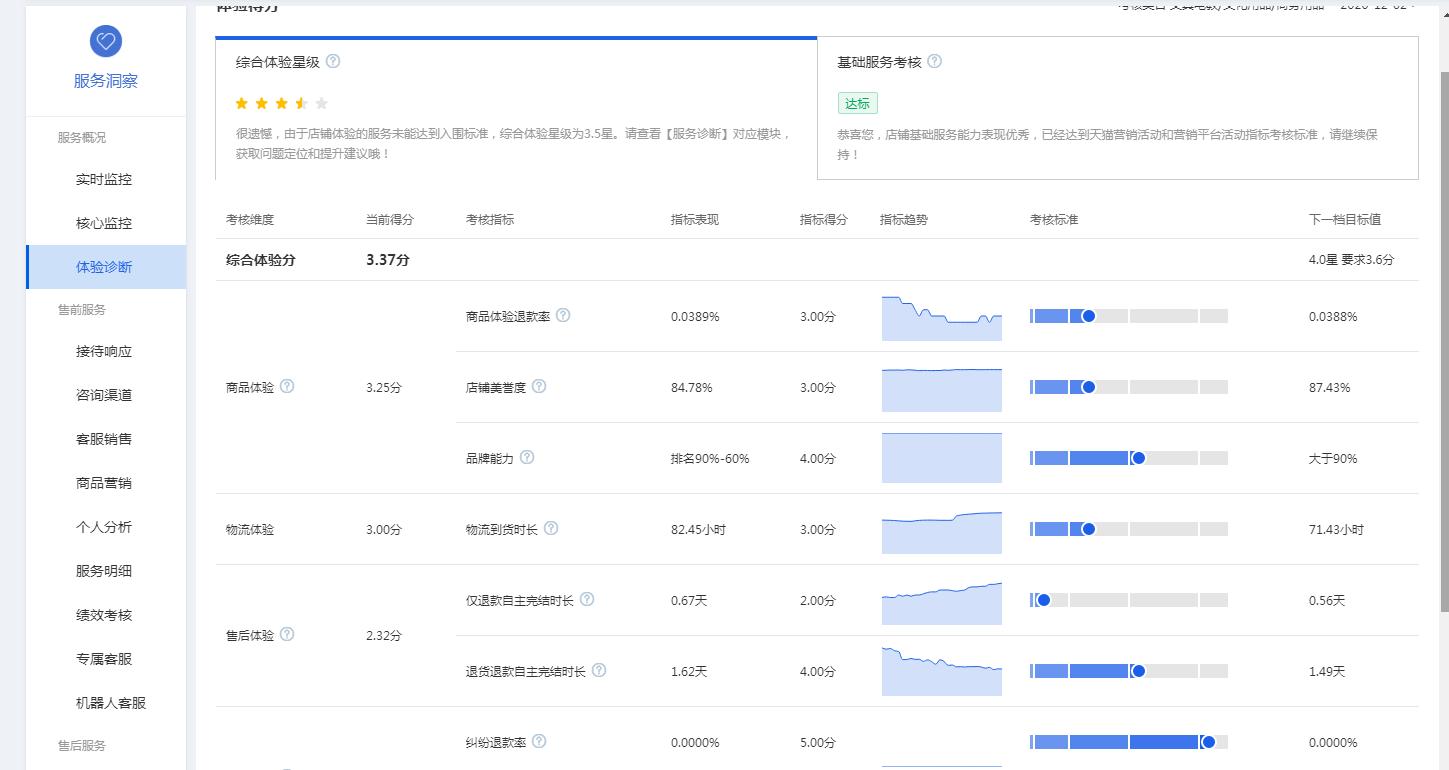Click the 商品体验退款率 trend chart
This screenshot has height=770, width=1449.
(941, 318)
